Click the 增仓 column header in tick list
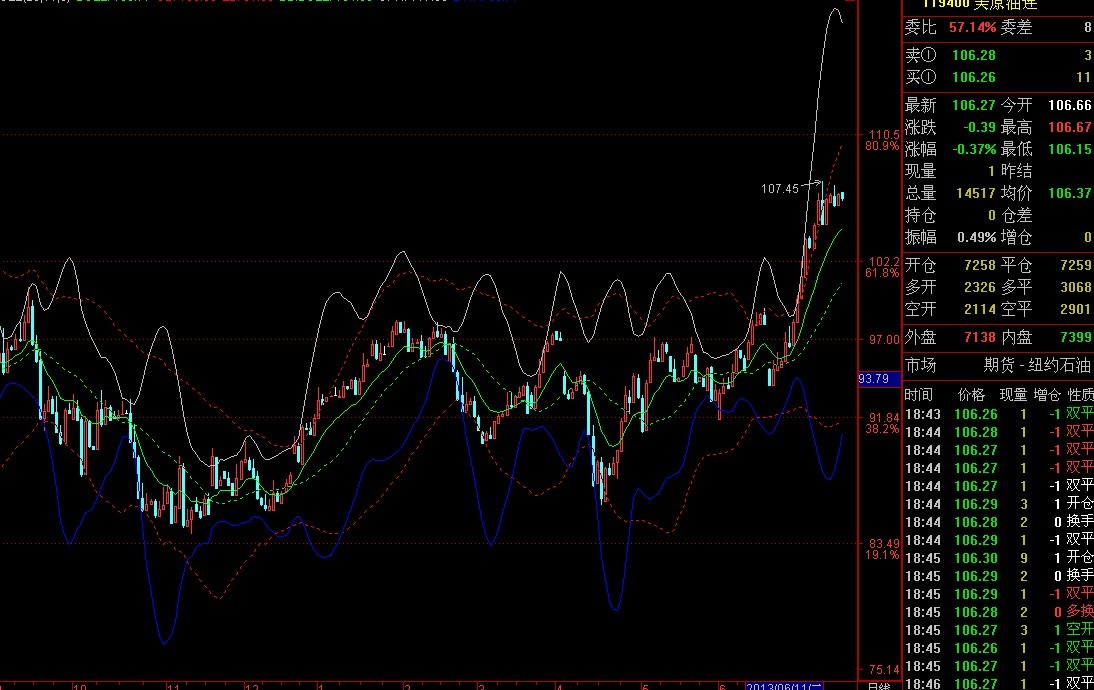 tap(1047, 395)
